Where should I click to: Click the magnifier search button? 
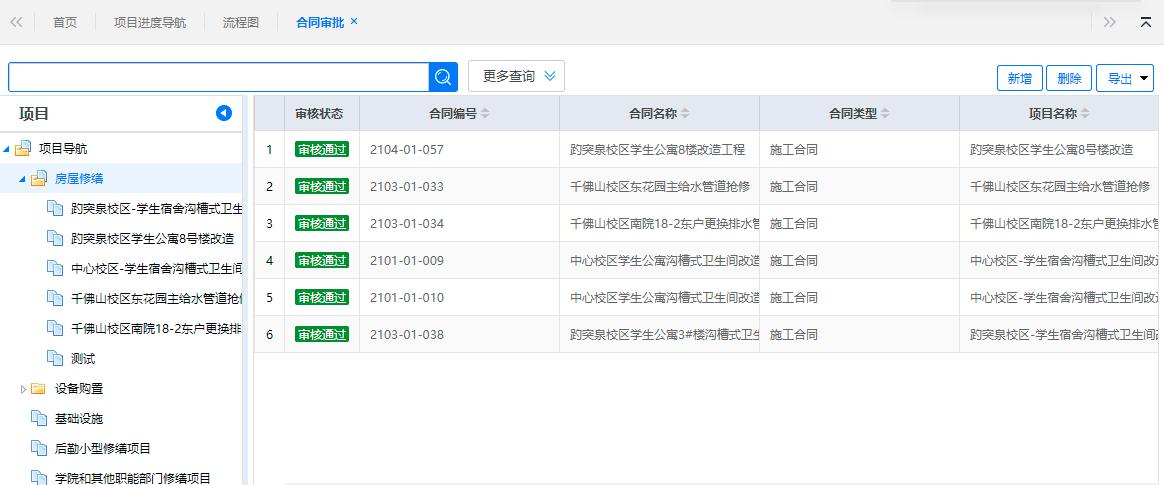click(x=443, y=77)
